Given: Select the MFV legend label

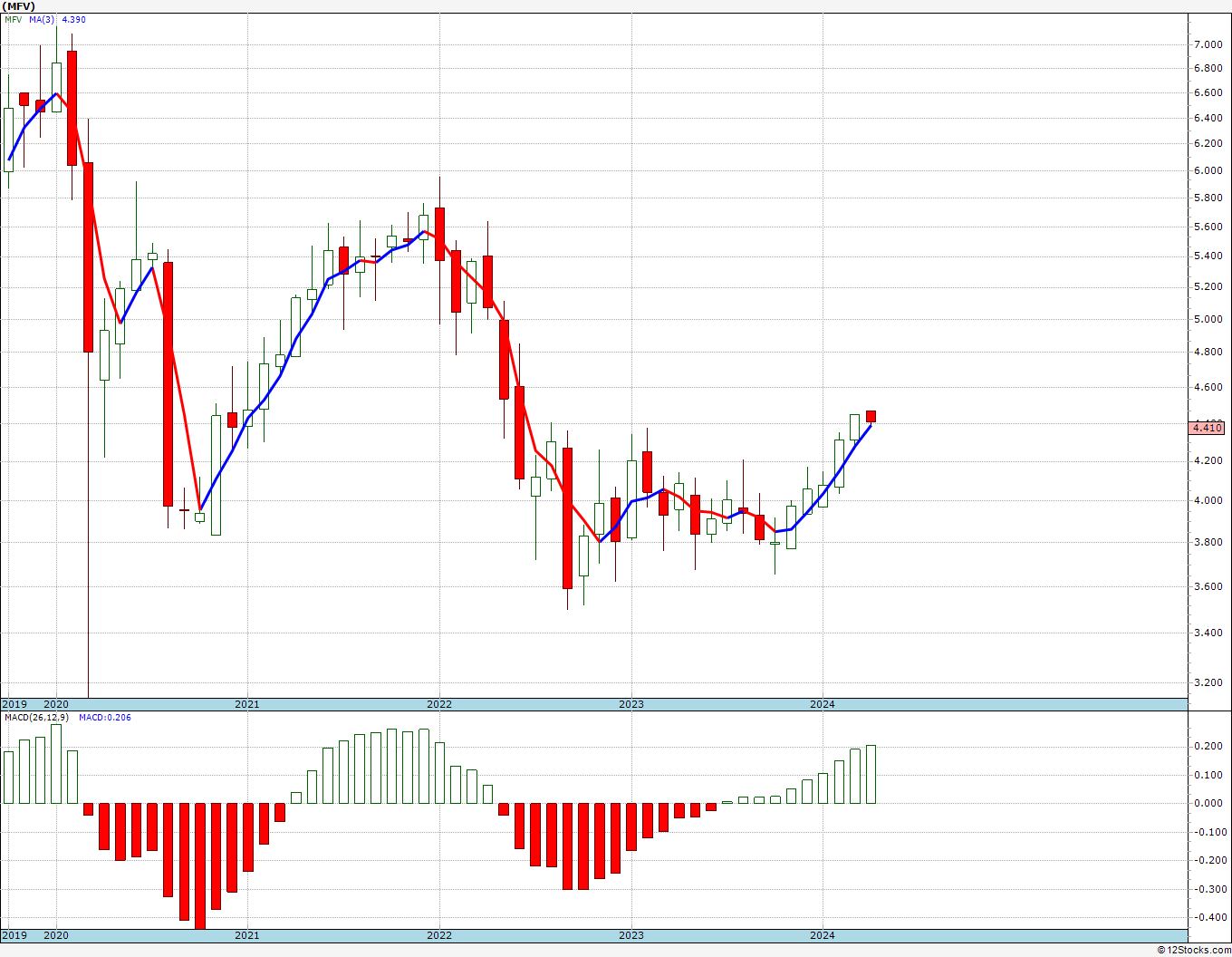Looking at the screenshot, I should [x=13, y=19].
